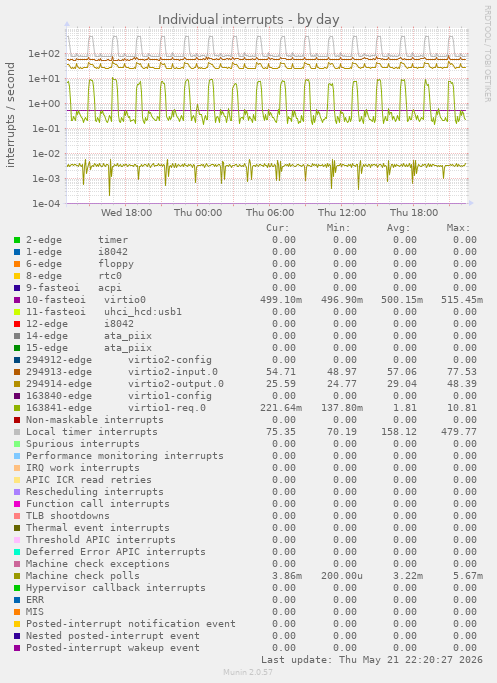Click the Munin 2.0.57 footer text
Screen dimensions: 497x683
click(248, 672)
